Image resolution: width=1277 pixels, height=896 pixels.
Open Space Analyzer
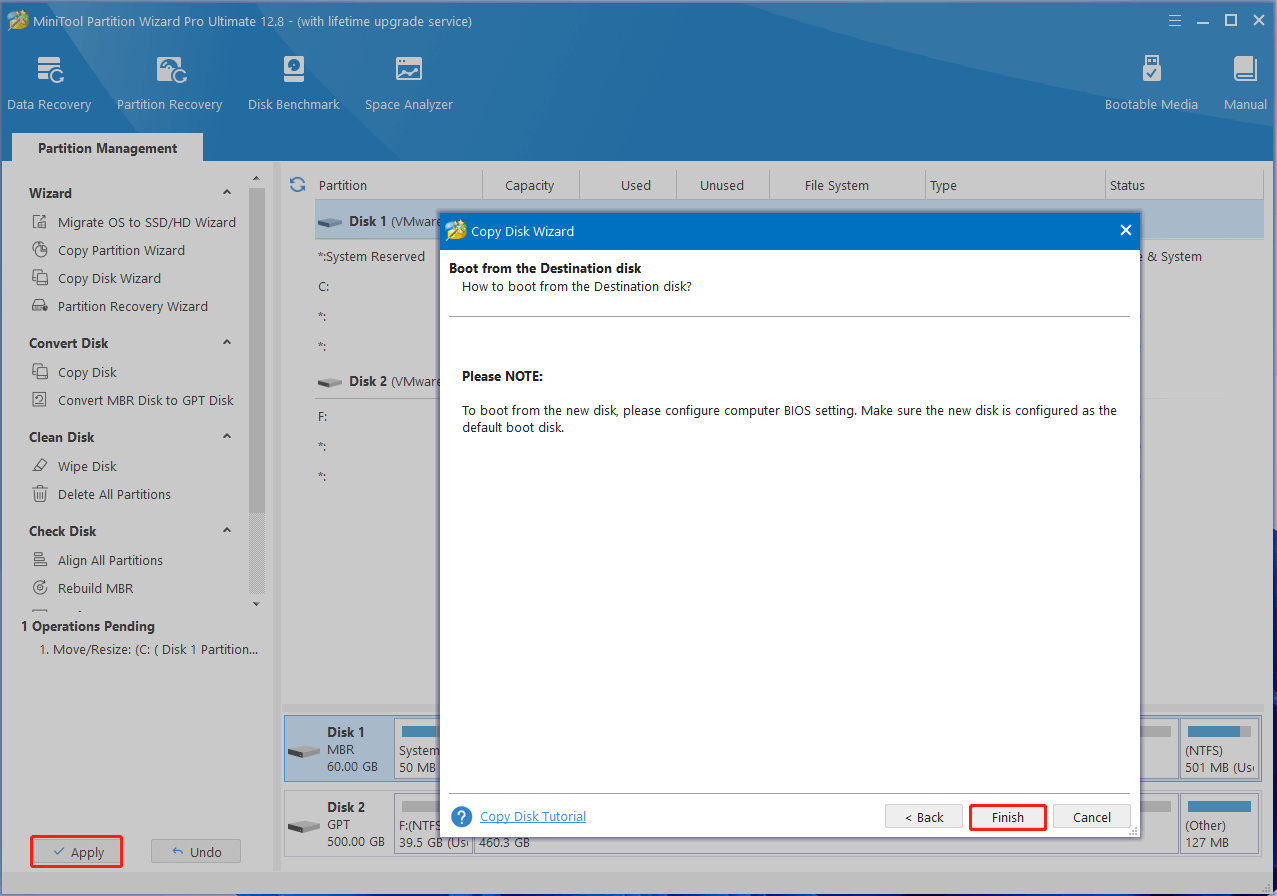pos(408,84)
